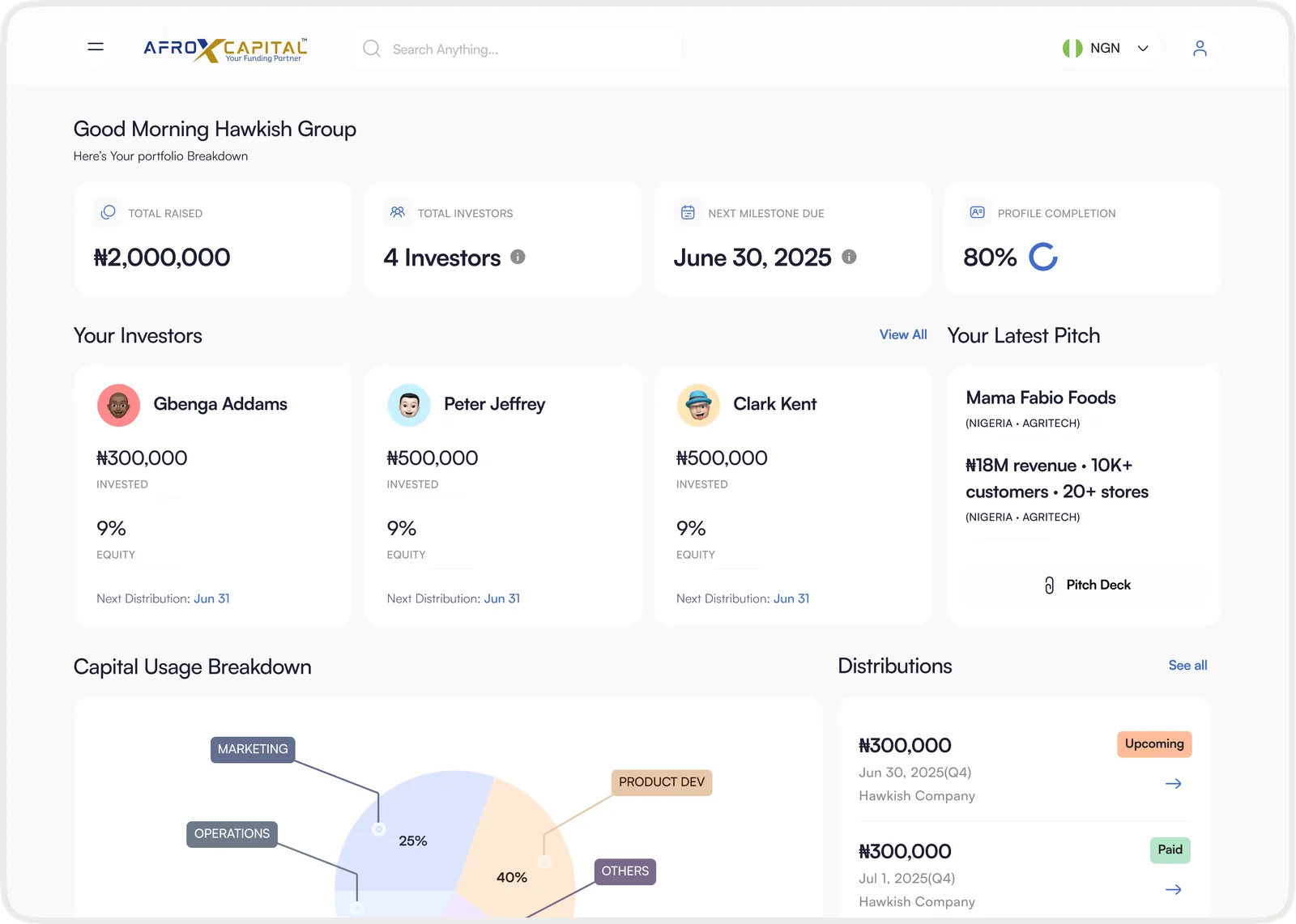Select the OPERATIONS chart label
1296x924 pixels.
[232, 834]
